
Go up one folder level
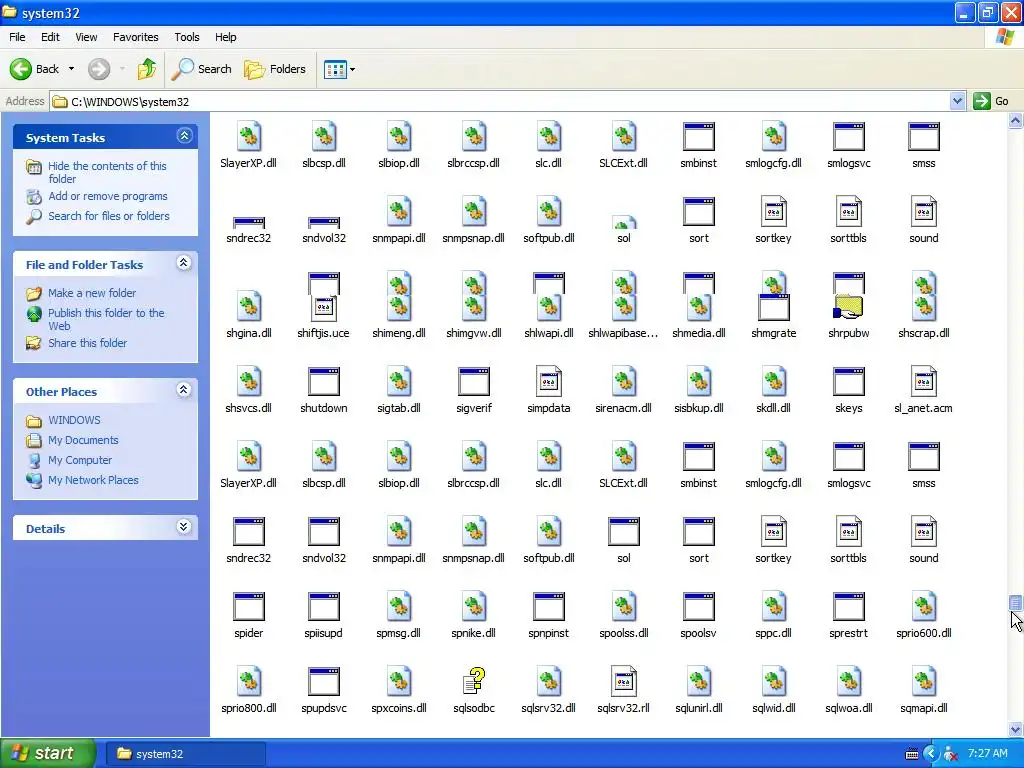[x=147, y=69]
